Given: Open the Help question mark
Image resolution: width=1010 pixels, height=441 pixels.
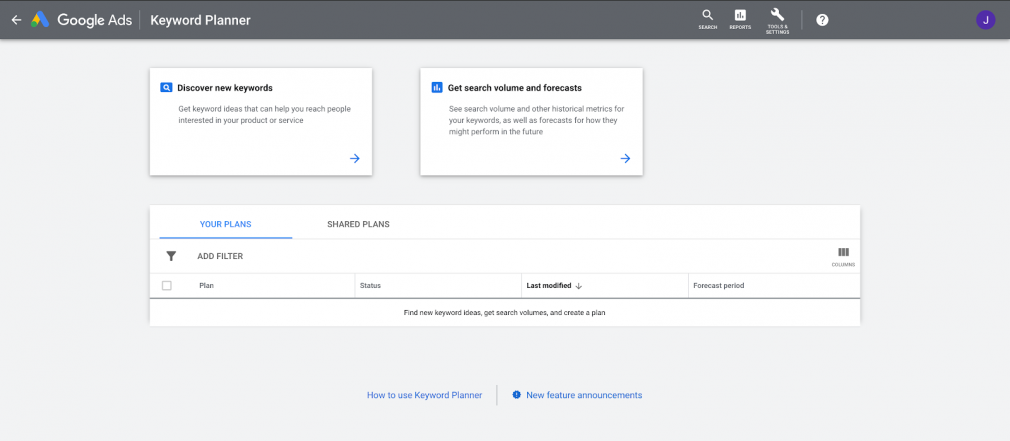Looking at the screenshot, I should pyautogui.click(x=822, y=20).
